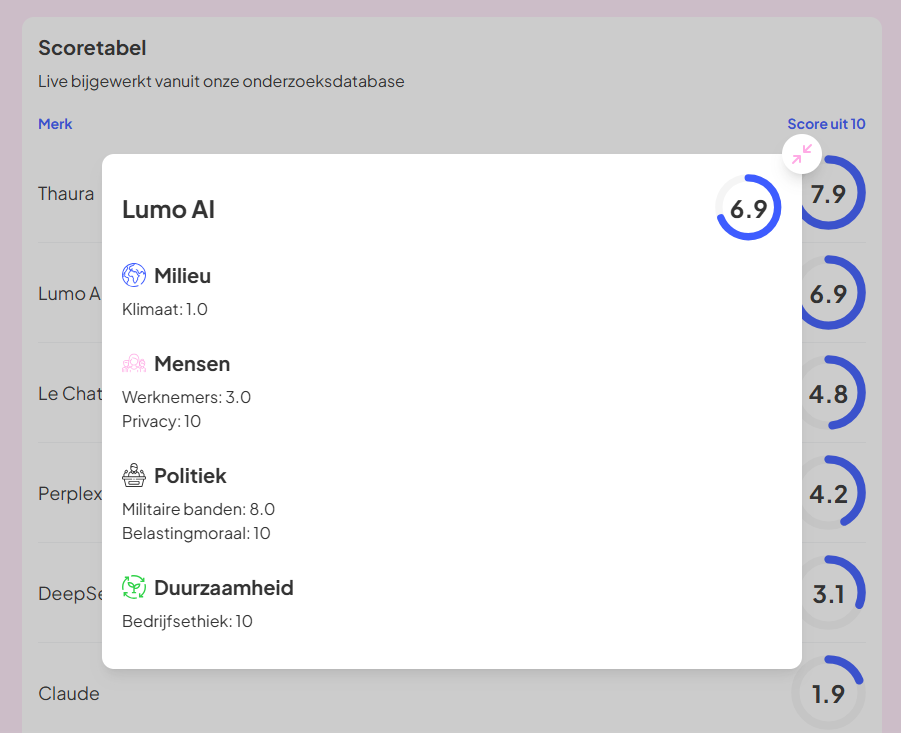This screenshot has width=901, height=733.
Task: Sort by the Merk column header
Action: 55,124
